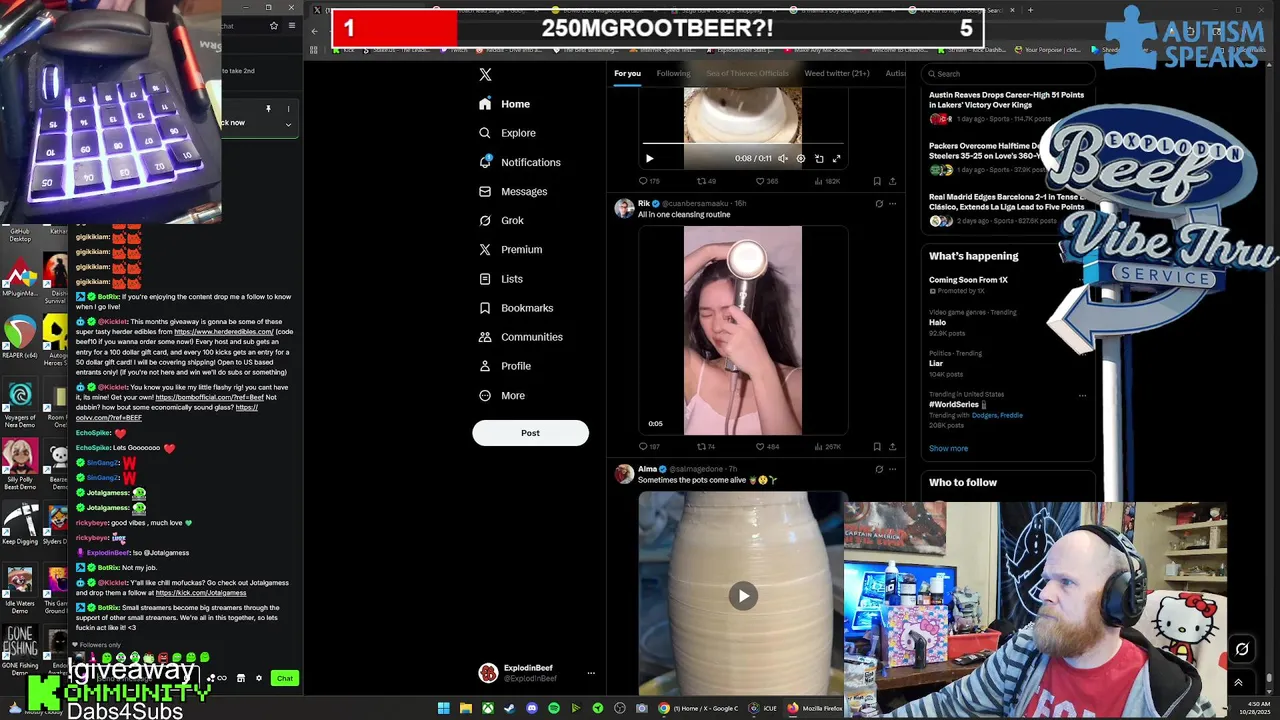Open Discord from the taskbar
This screenshot has width=1280, height=720.
click(x=531, y=708)
